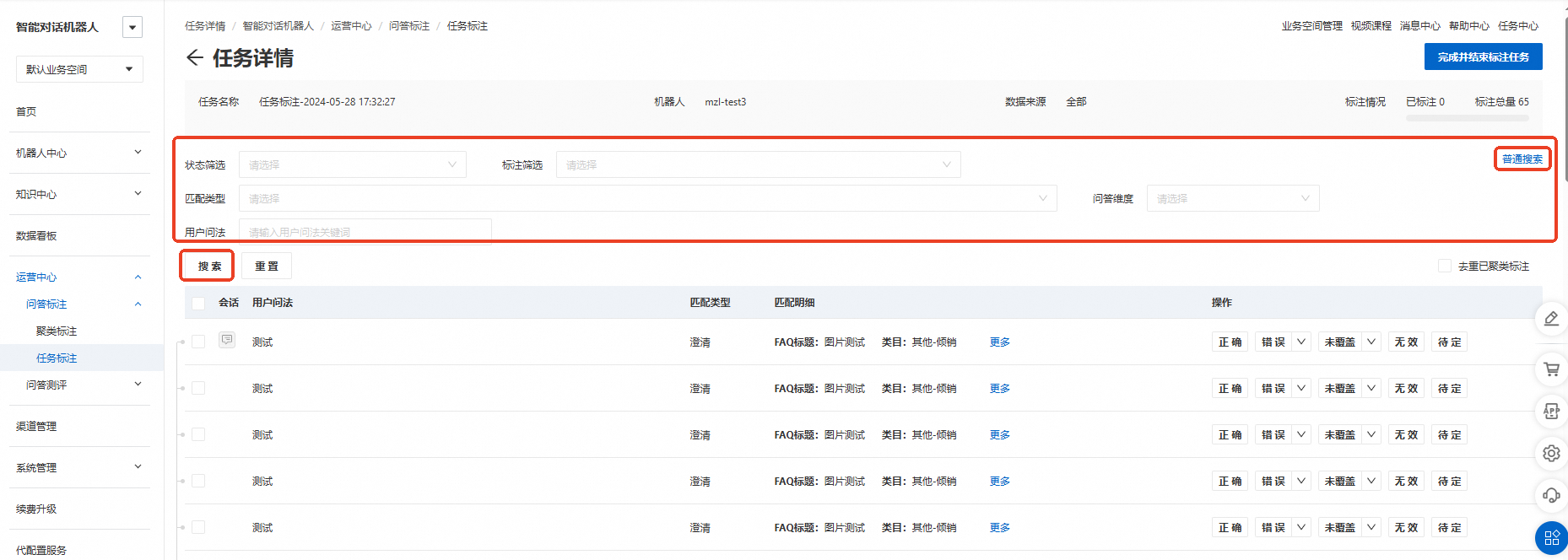
Task: Expand the 问答测评 submenu
Action: (x=83, y=385)
